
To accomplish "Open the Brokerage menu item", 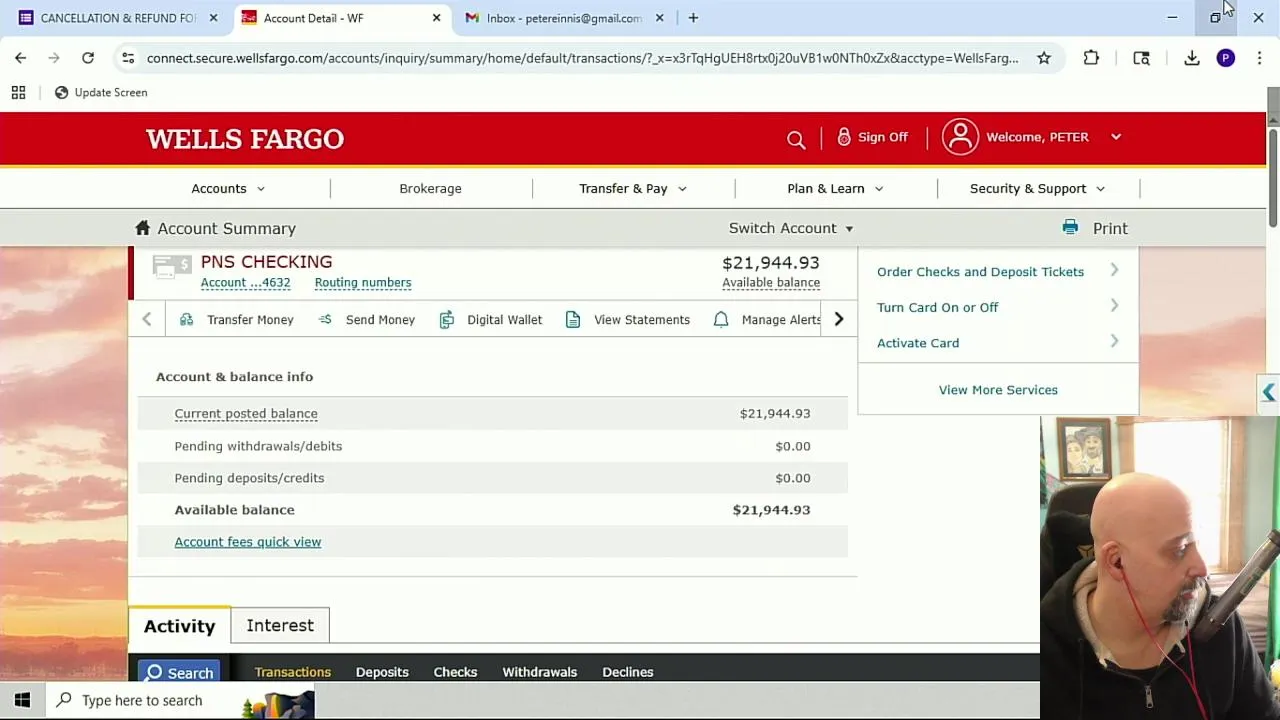I will (x=430, y=188).
